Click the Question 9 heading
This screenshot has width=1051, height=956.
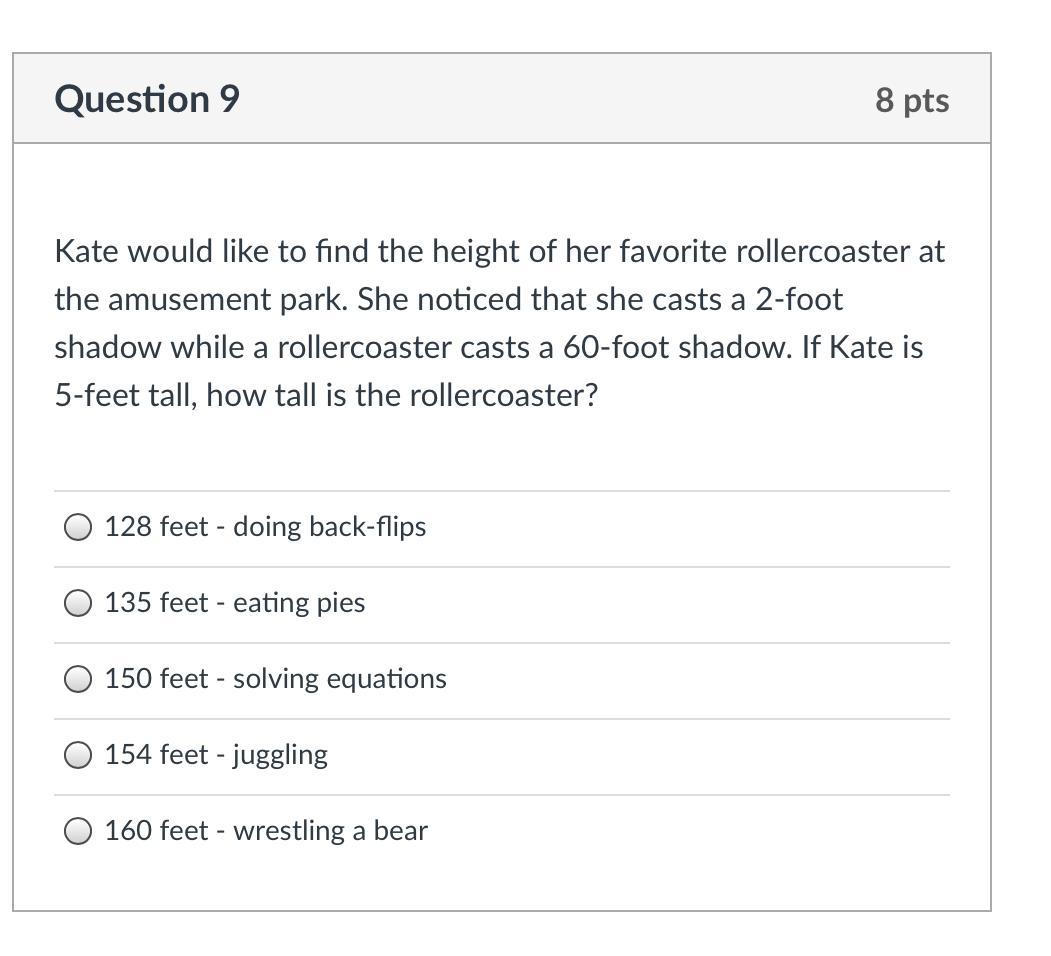(147, 99)
